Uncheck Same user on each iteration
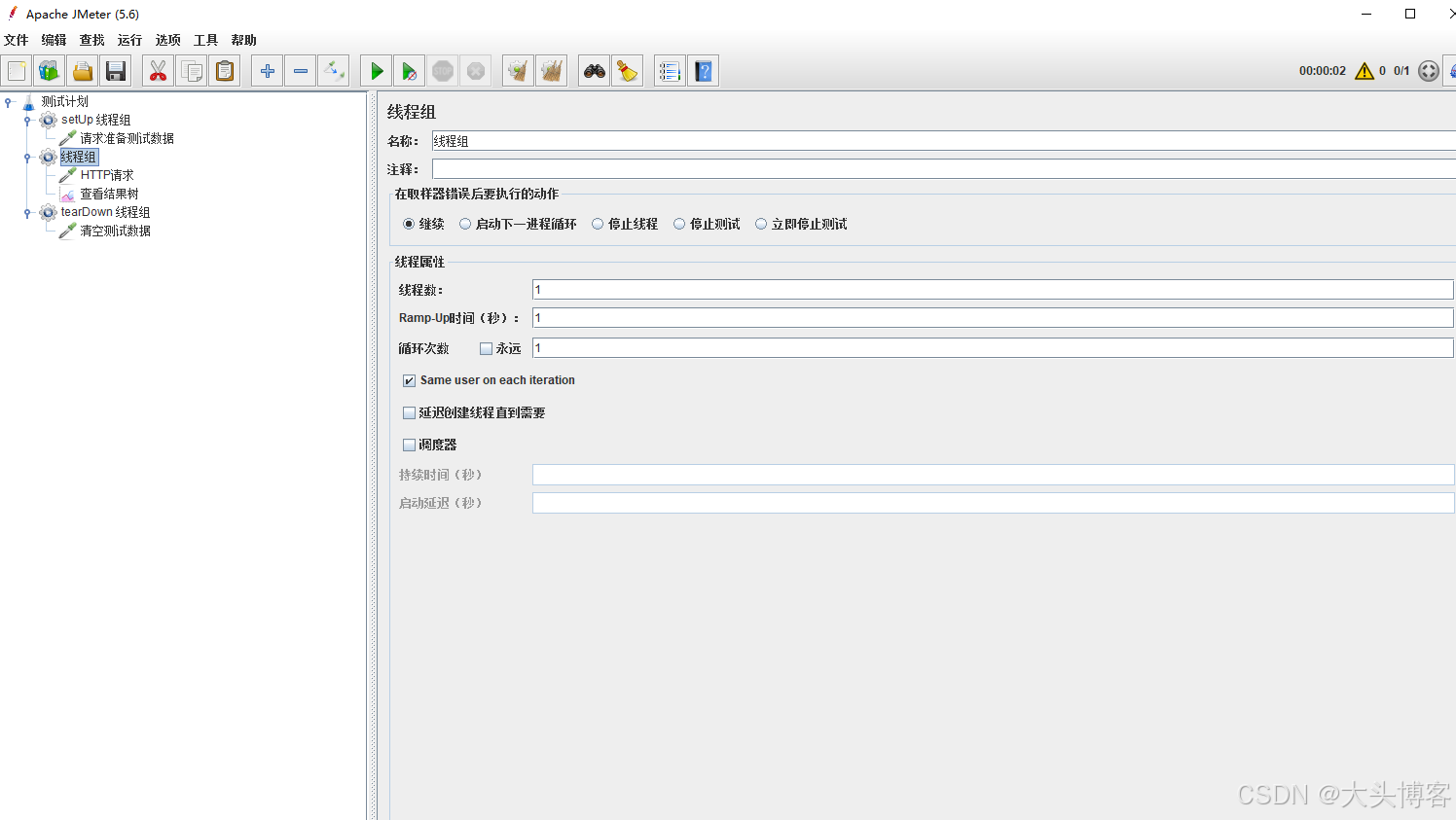The image size is (1456, 820). 410,380
